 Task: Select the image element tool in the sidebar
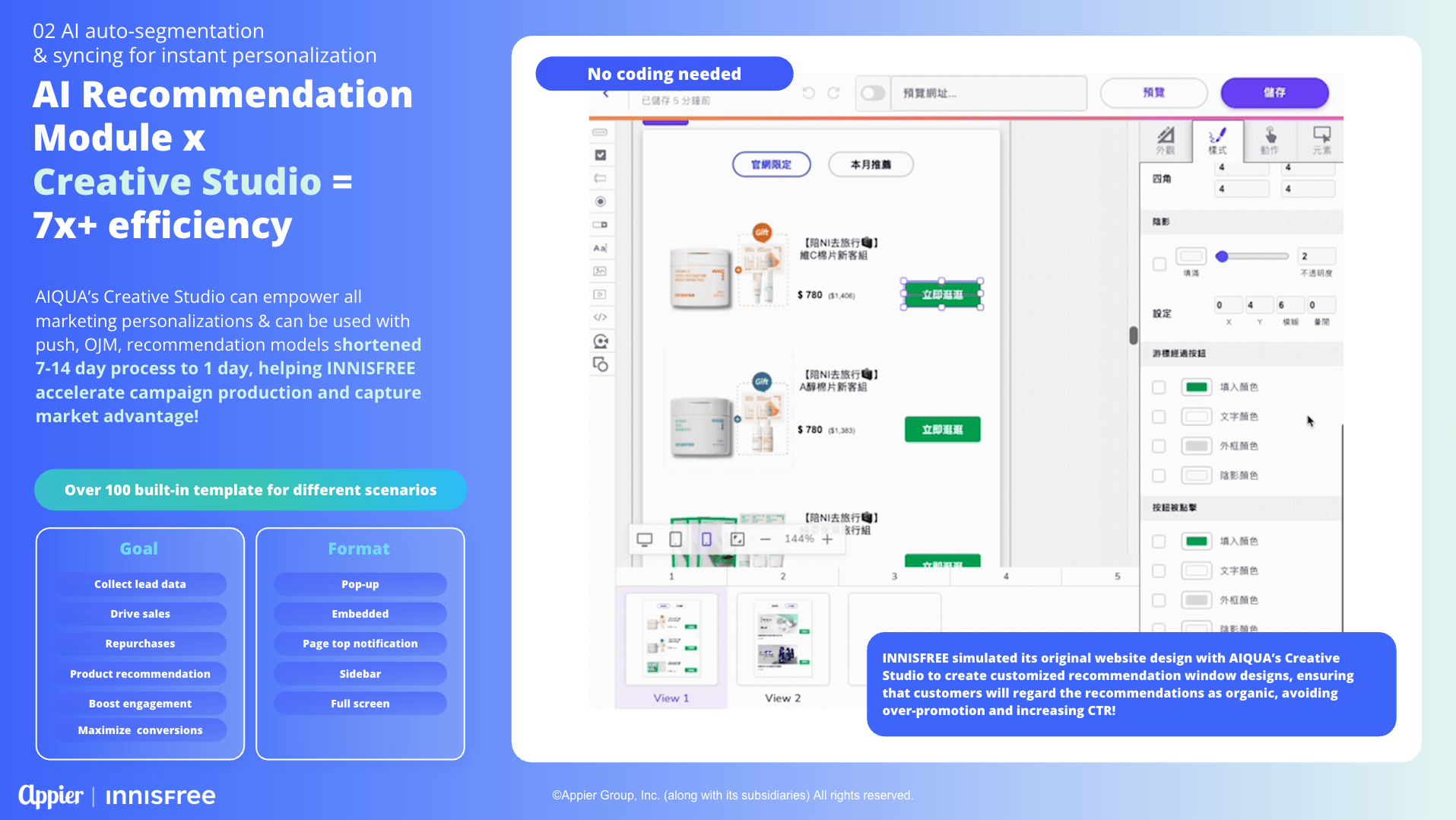600,271
